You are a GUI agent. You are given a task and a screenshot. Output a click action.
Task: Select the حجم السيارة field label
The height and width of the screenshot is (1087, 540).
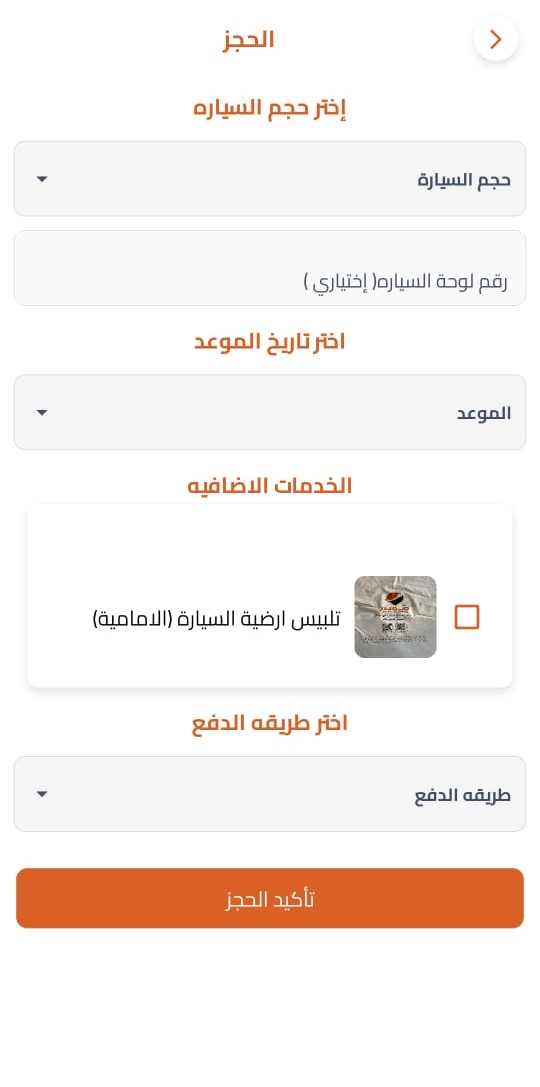(464, 180)
